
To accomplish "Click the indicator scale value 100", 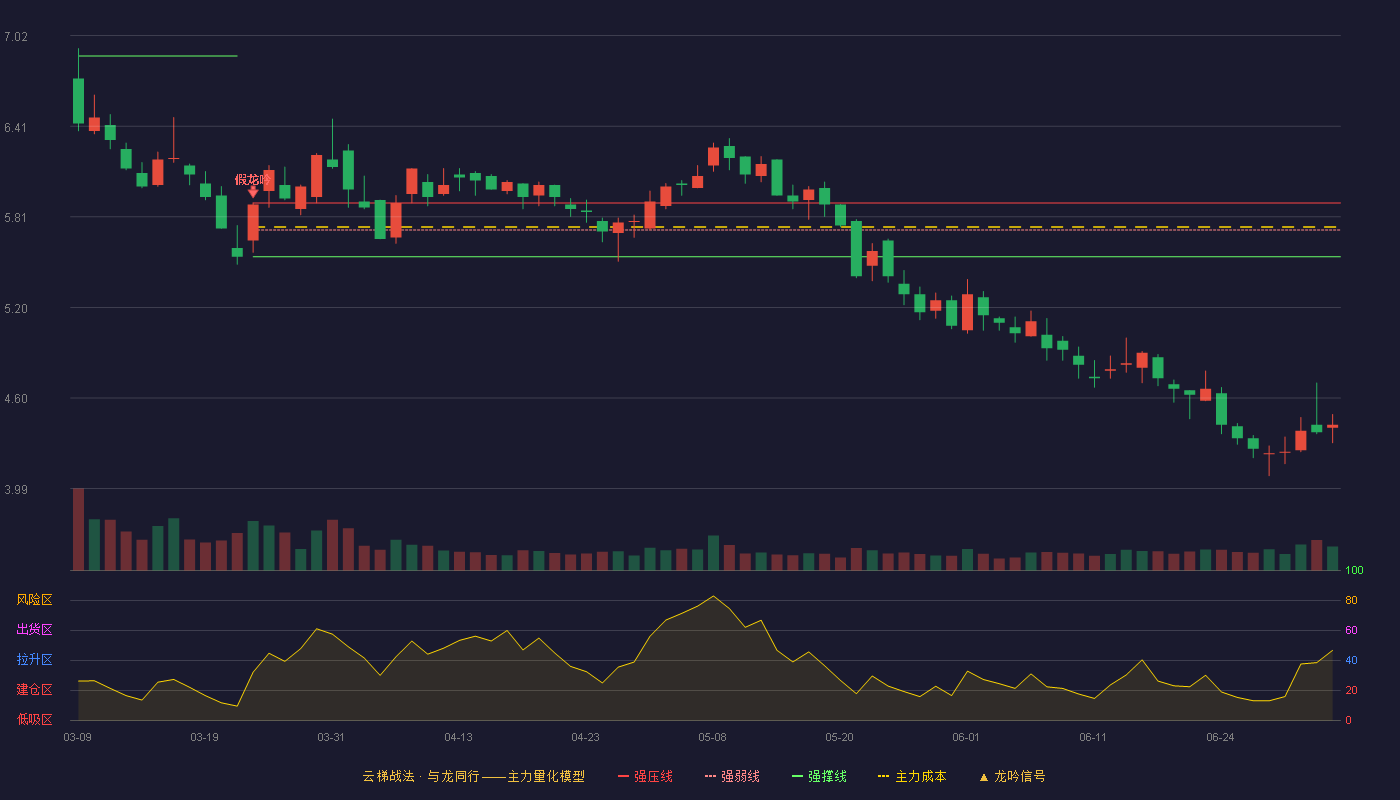I will [1354, 571].
